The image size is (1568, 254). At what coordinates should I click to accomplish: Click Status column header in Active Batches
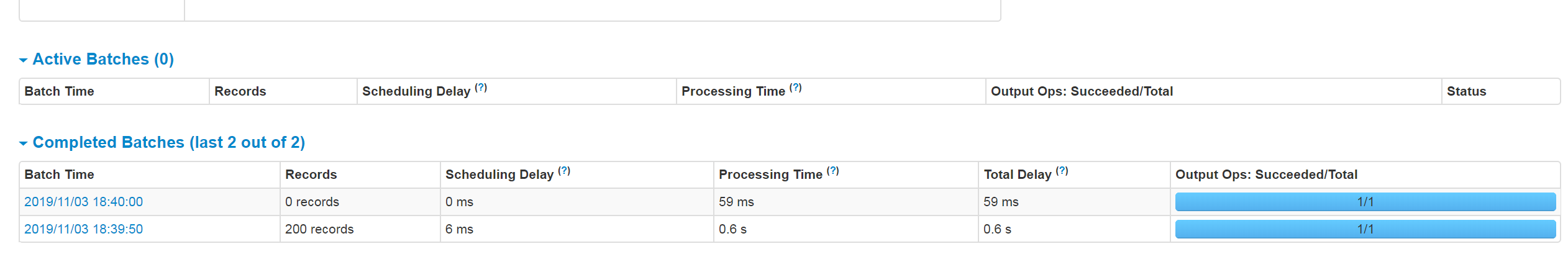1467,91
